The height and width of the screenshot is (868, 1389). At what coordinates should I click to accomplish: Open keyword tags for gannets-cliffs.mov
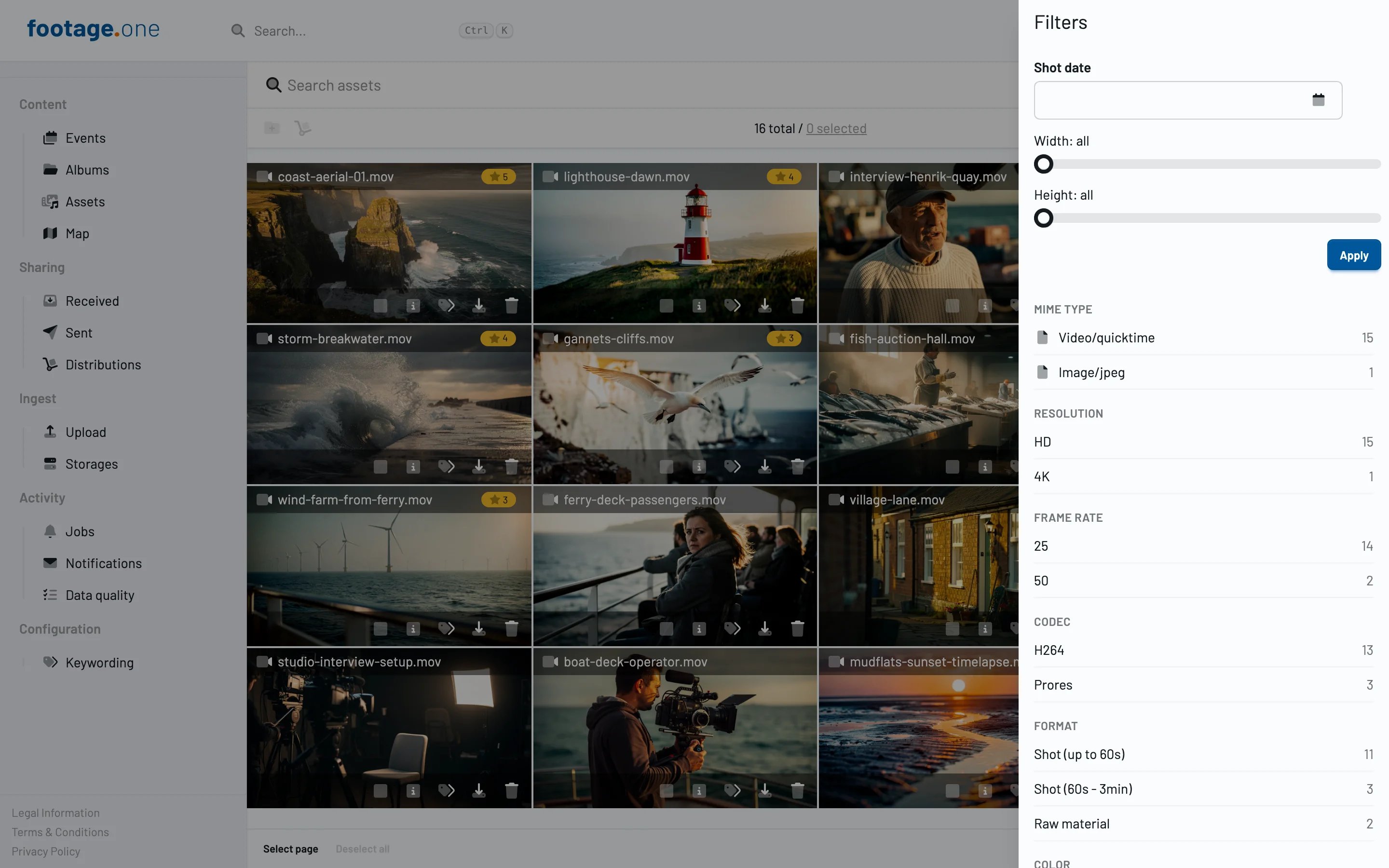(x=733, y=467)
